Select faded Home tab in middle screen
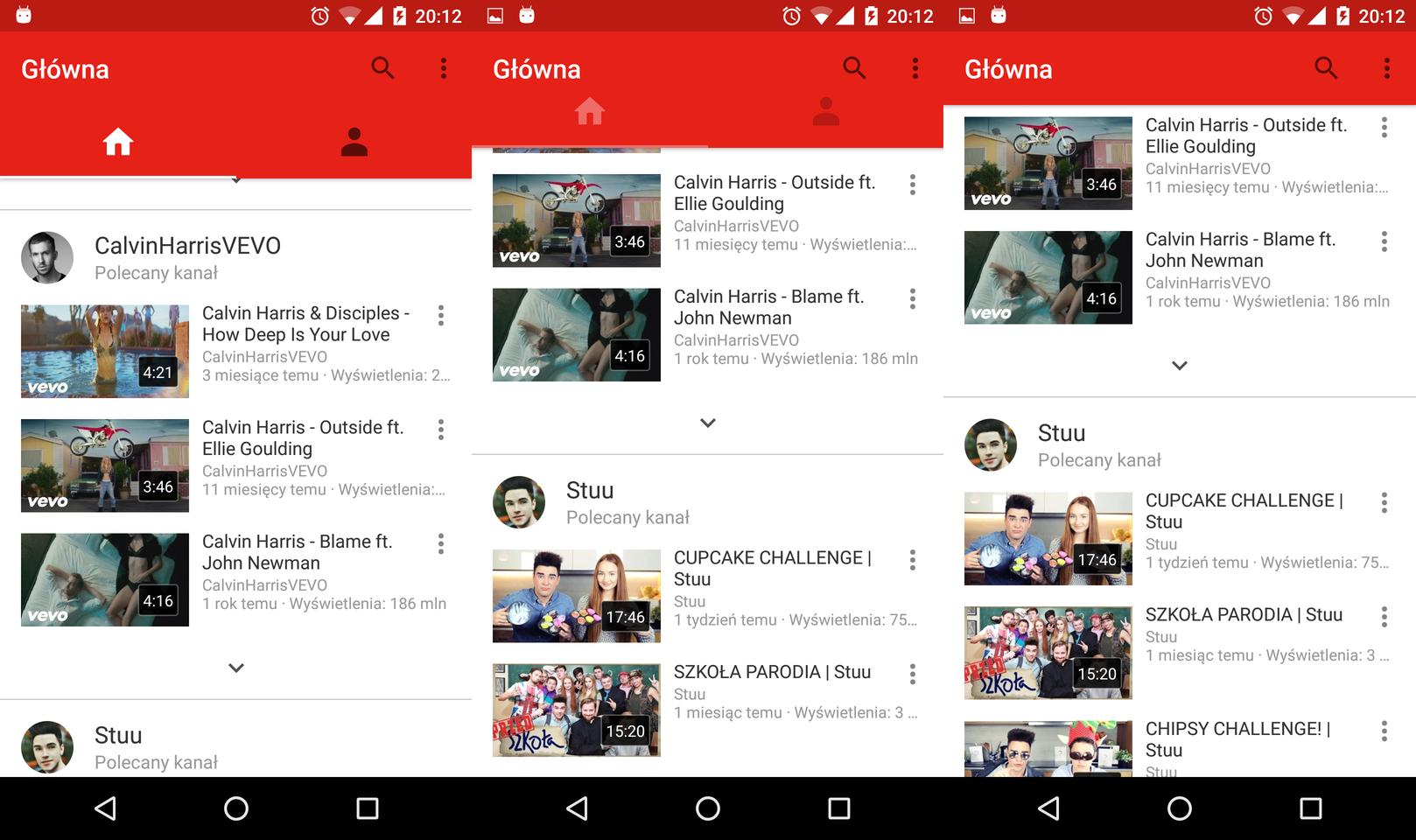The height and width of the screenshot is (840, 1416). (x=590, y=112)
